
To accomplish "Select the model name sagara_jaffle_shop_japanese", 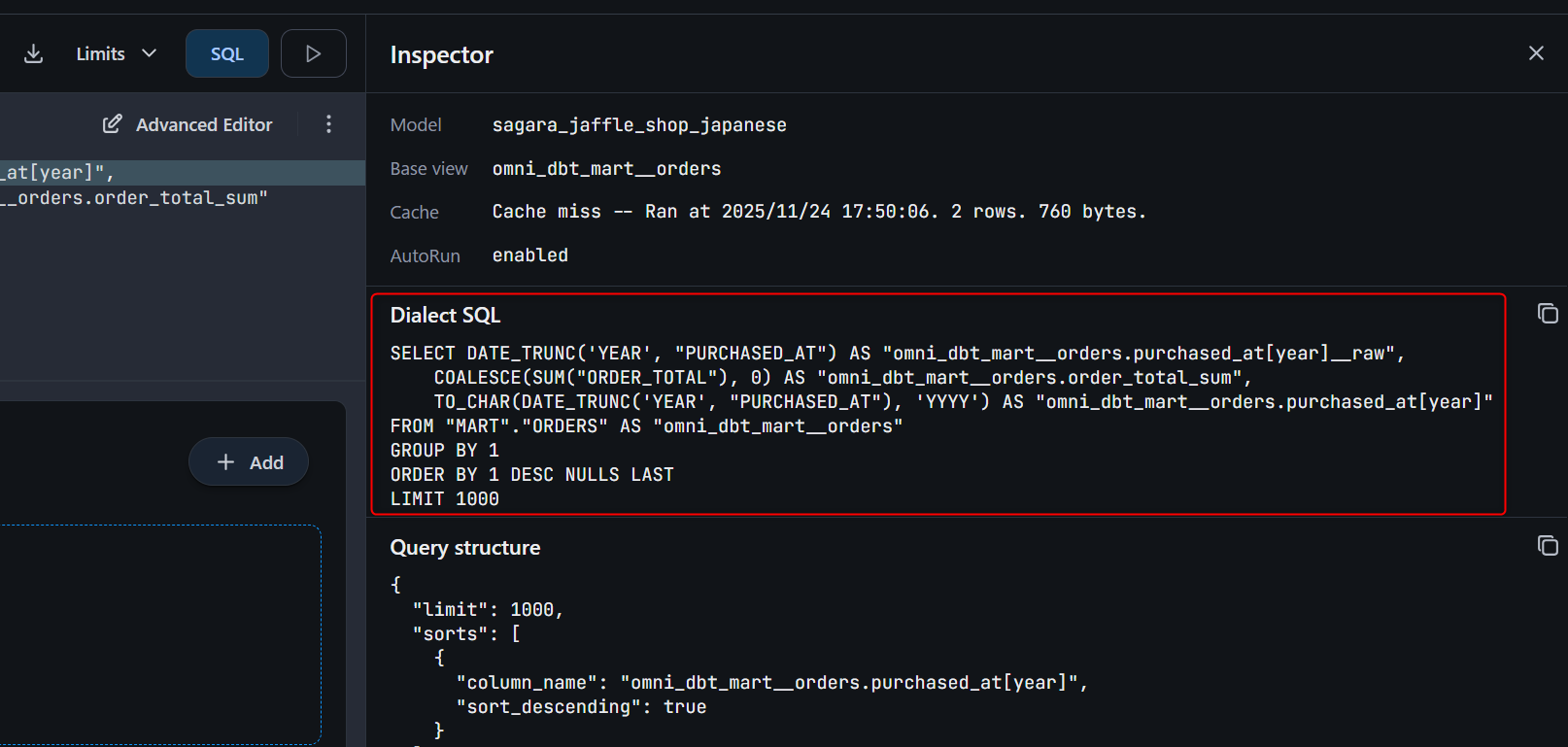I will pos(639,125).
